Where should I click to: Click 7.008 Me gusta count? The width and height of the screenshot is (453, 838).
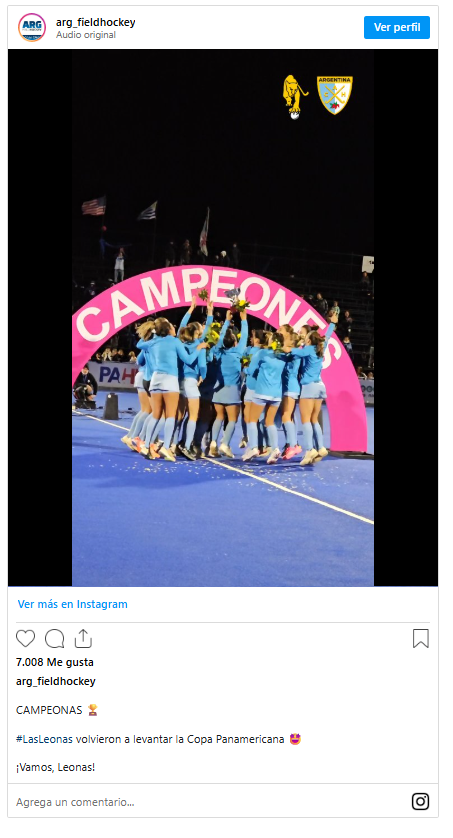54,662
